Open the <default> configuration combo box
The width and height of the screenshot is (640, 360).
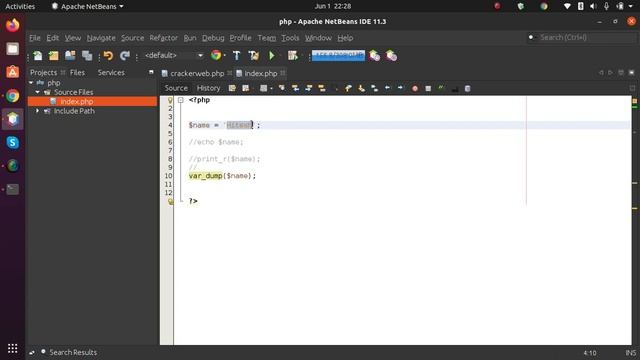point(173,56)
